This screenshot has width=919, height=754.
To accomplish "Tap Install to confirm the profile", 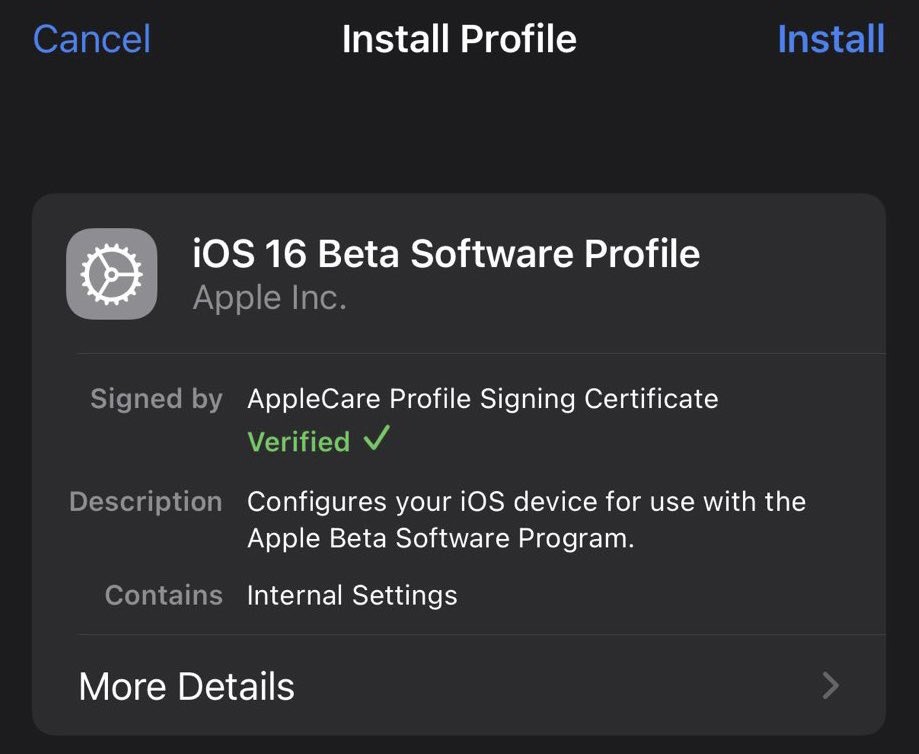I will click(831, 39).
